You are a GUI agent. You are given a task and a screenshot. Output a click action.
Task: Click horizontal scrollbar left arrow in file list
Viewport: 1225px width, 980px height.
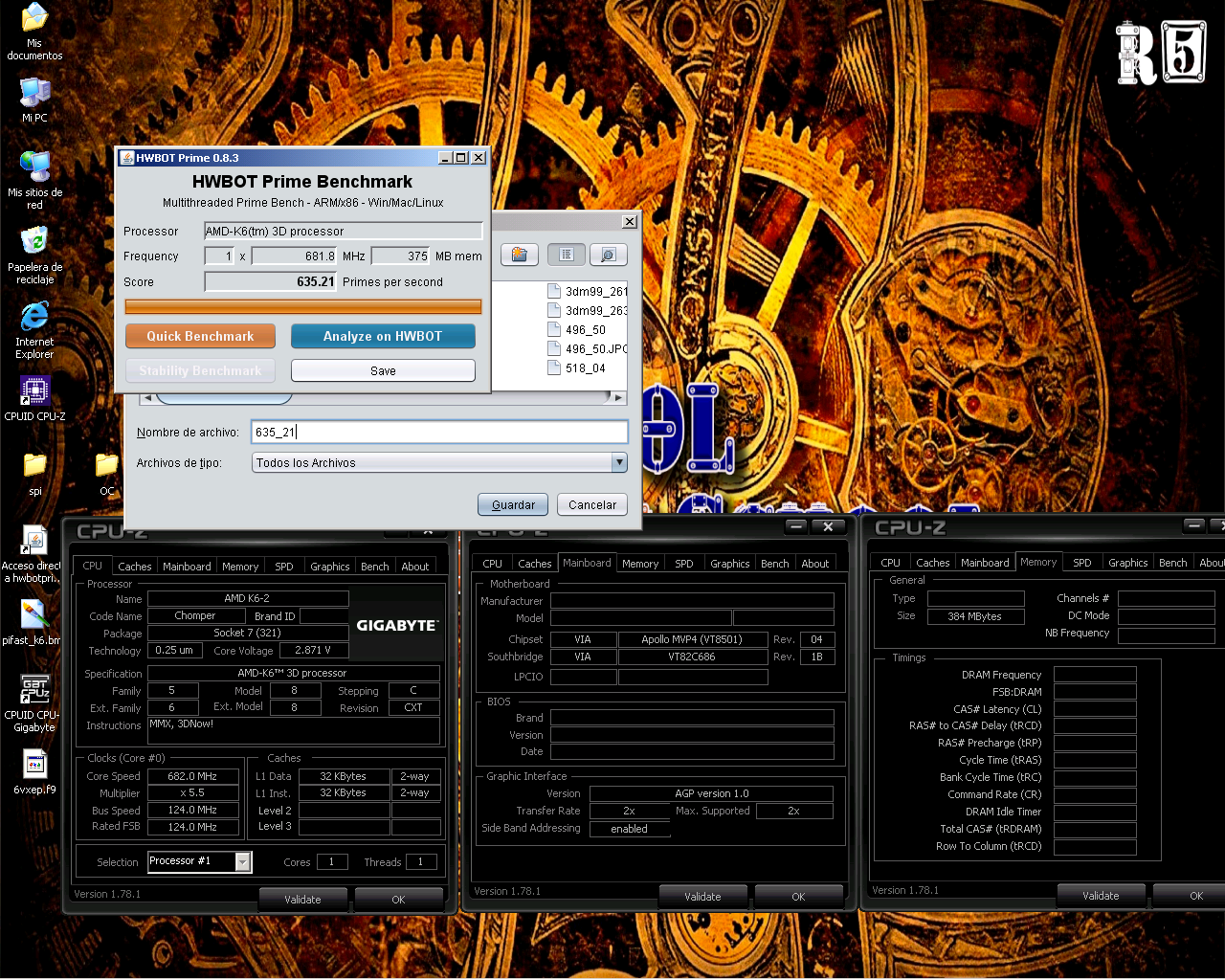146,397
